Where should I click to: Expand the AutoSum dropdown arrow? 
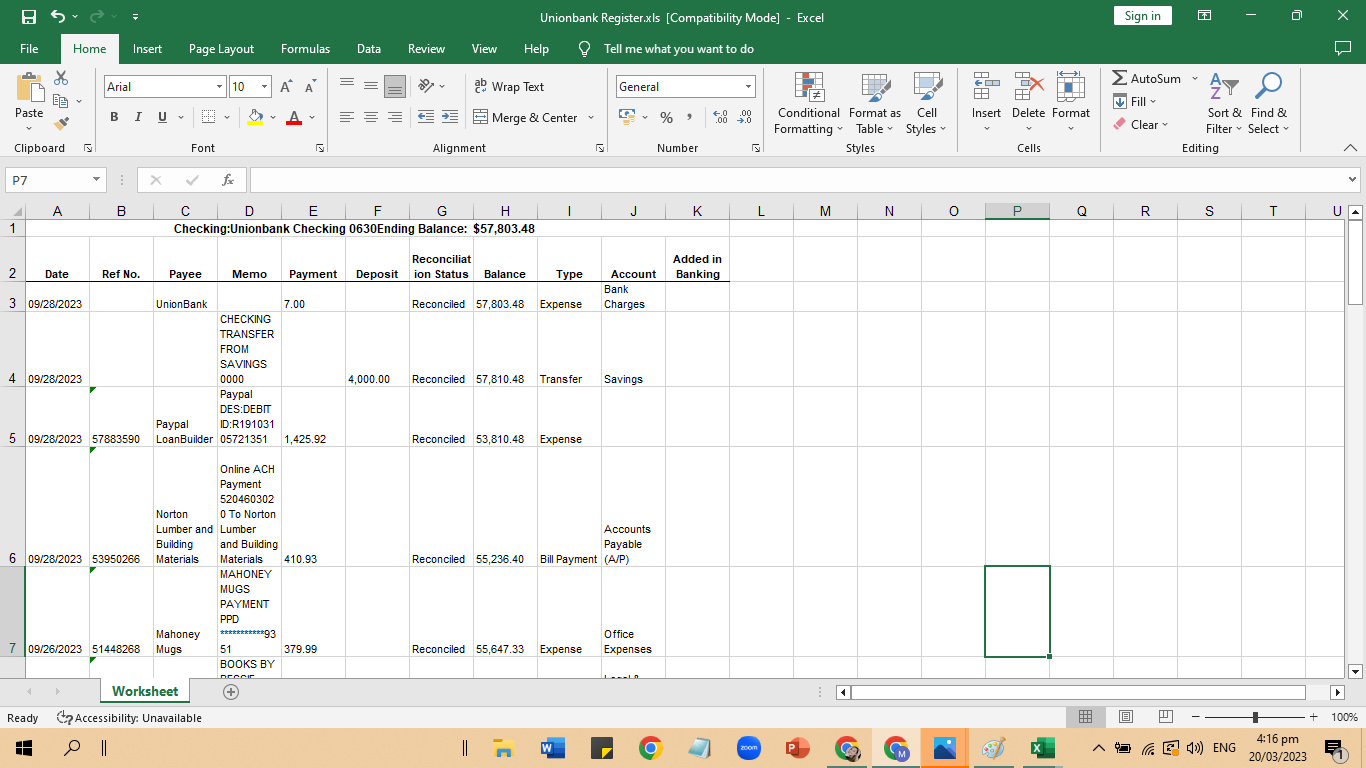pos(1194,78)
